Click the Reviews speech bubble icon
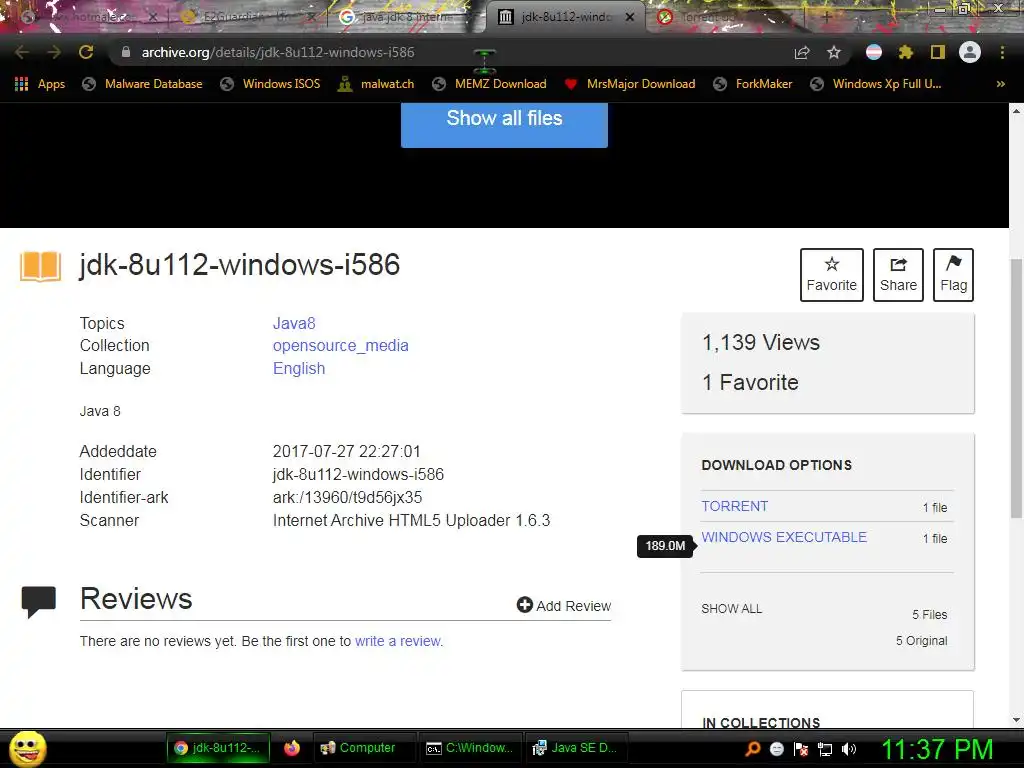The image size is (1024, 768). click(x=39, y=602)
